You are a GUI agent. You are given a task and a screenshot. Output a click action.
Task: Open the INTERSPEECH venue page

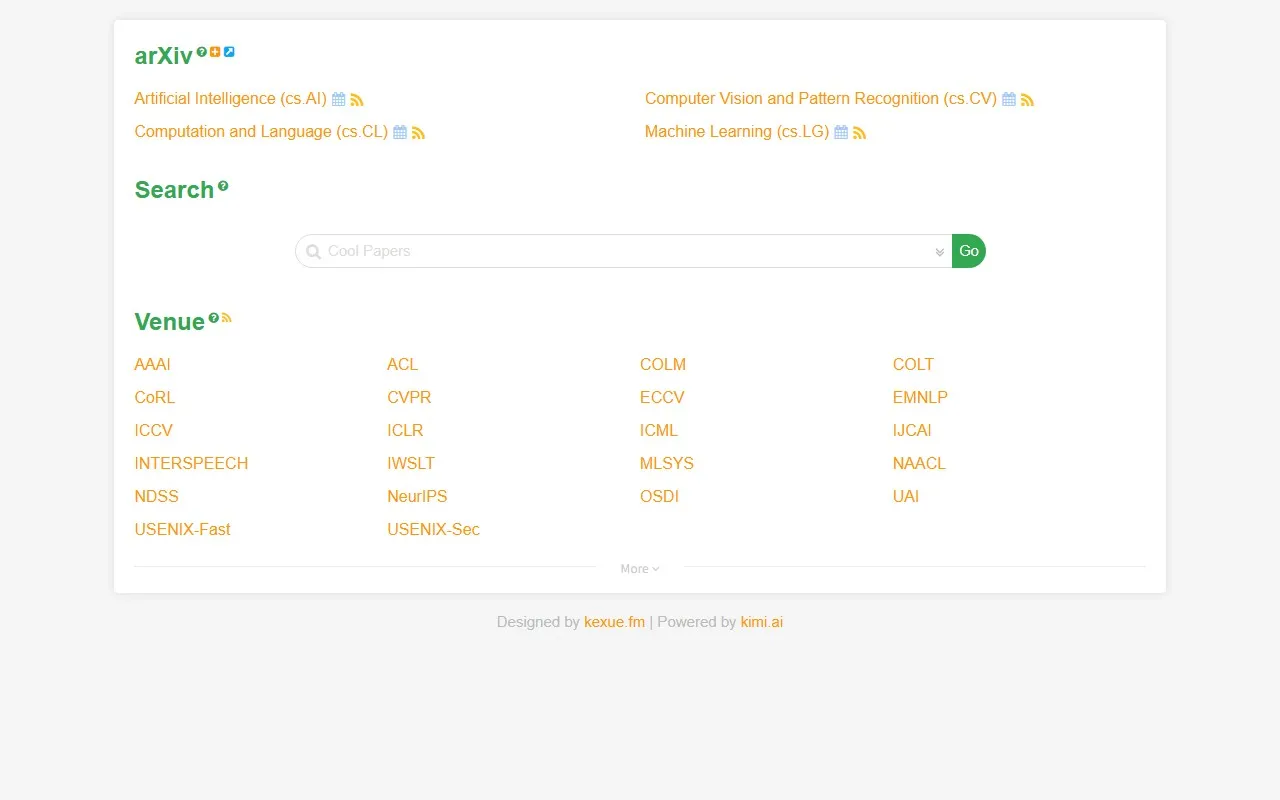[191, 464]
